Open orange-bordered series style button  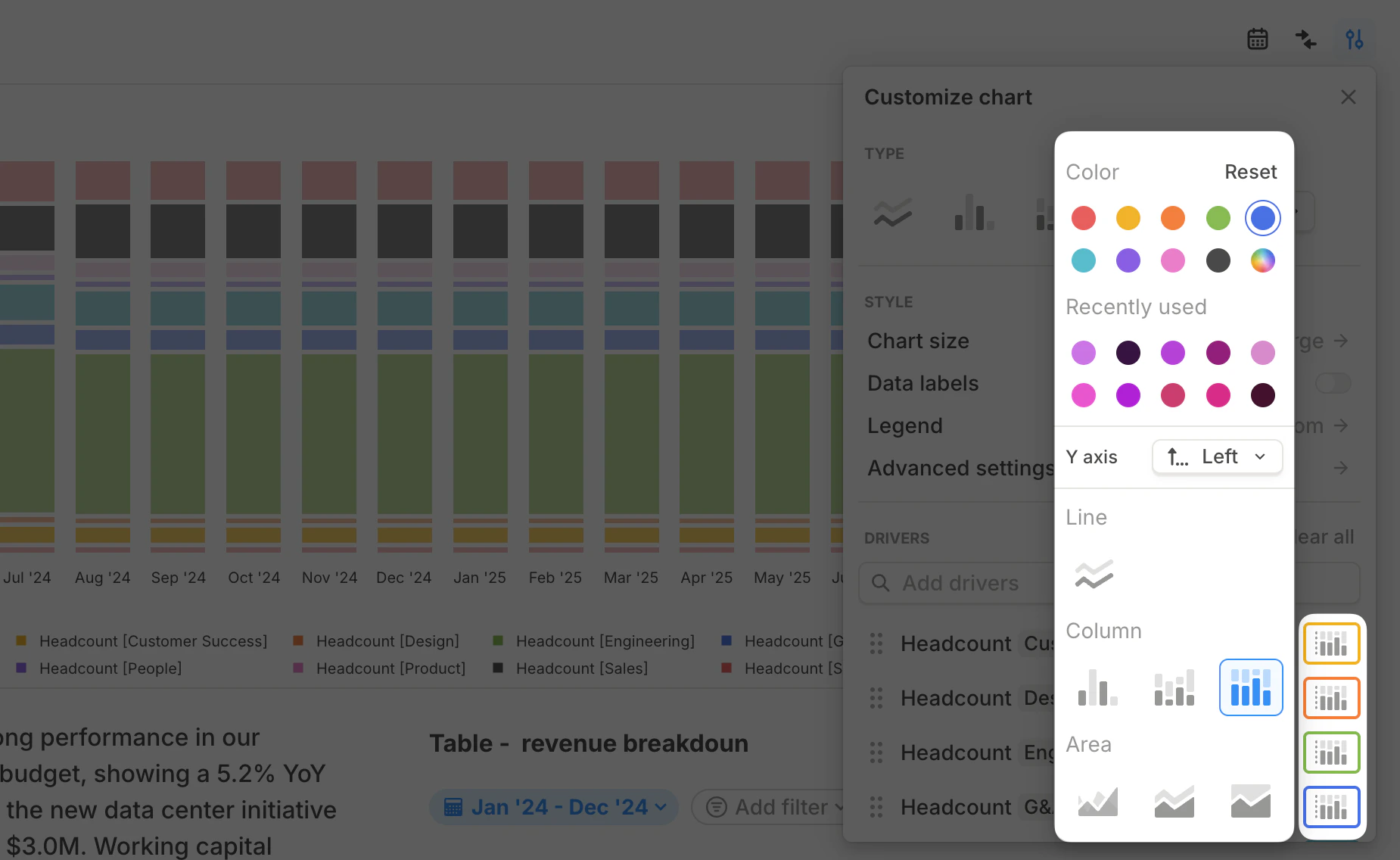click(1332, 698)
